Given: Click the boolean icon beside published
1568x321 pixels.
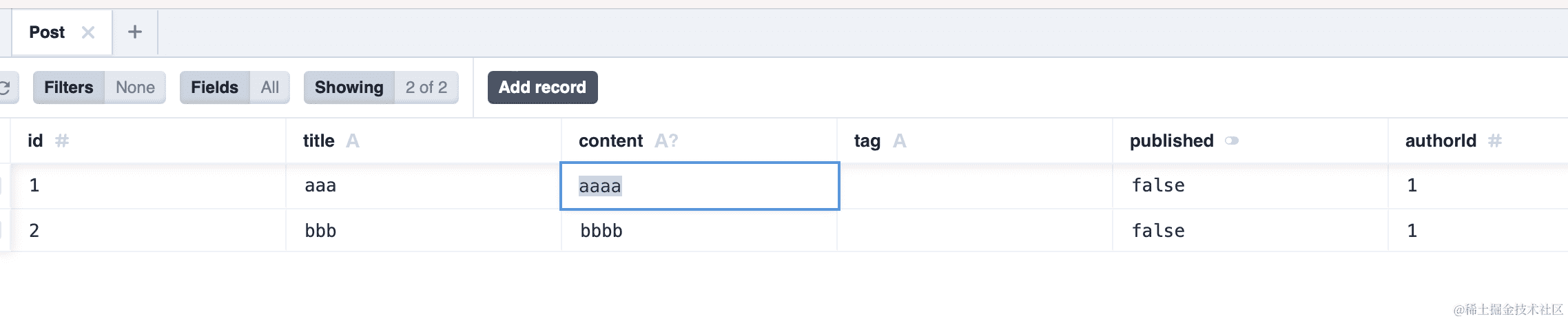Looking at the screenshot, I should 1232,141.
